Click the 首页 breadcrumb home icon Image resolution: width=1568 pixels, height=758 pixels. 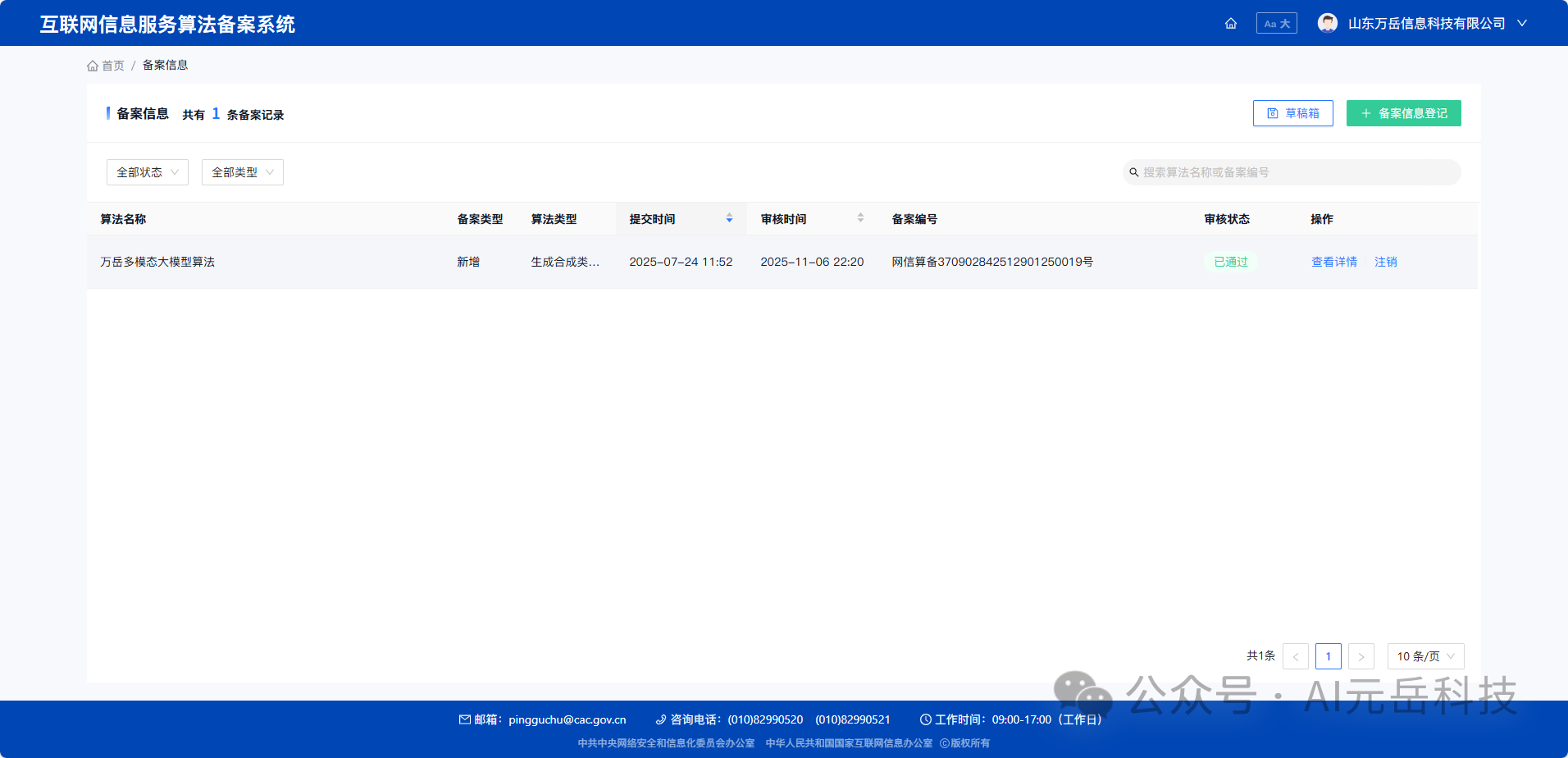(x=93, y=65)
